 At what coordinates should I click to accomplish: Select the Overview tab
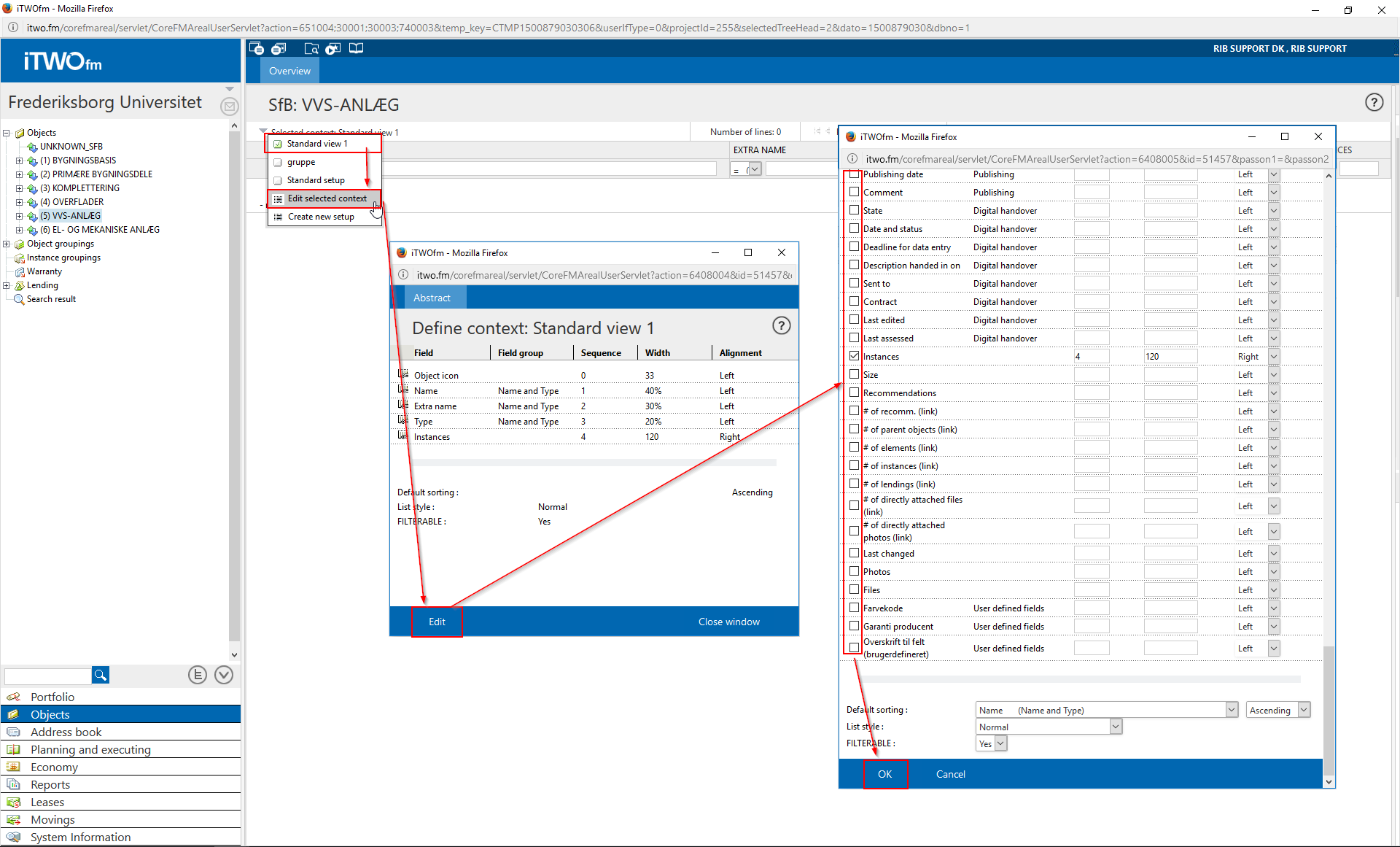[x=289, y=71]
